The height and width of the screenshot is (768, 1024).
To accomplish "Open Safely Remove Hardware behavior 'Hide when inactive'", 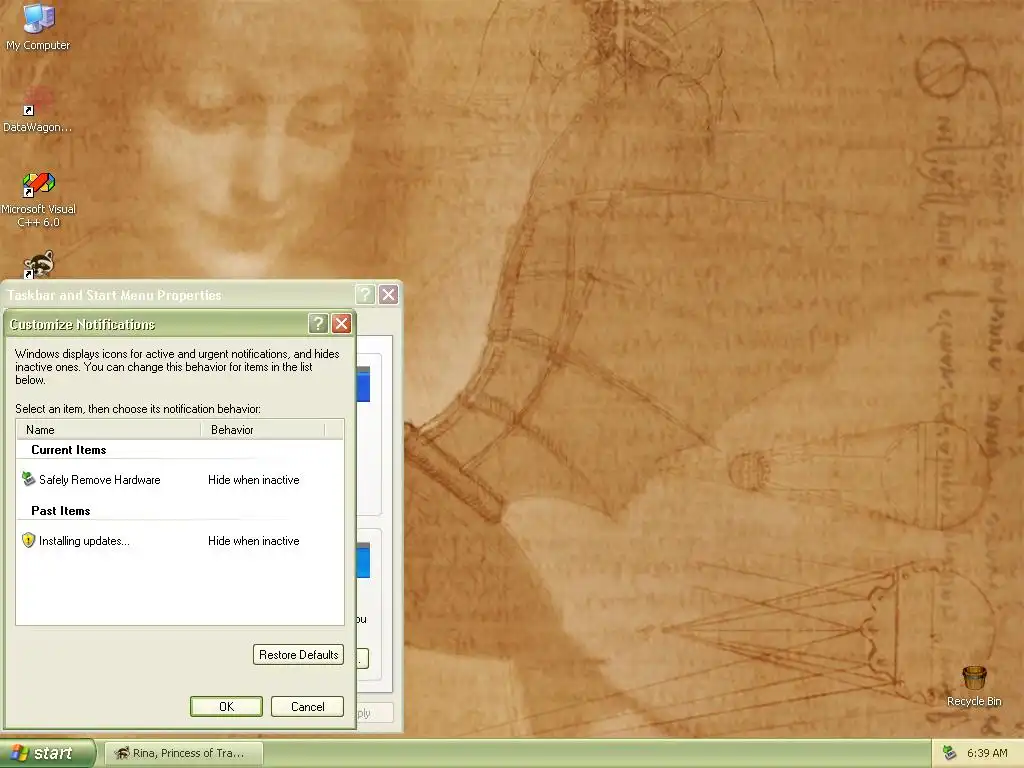I will [x=253, y=479].
